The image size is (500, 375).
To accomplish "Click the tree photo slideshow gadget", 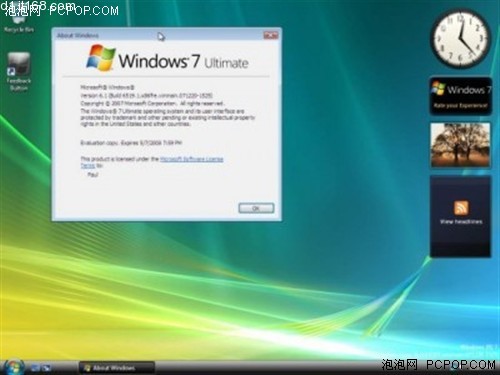I will [460, 145].
